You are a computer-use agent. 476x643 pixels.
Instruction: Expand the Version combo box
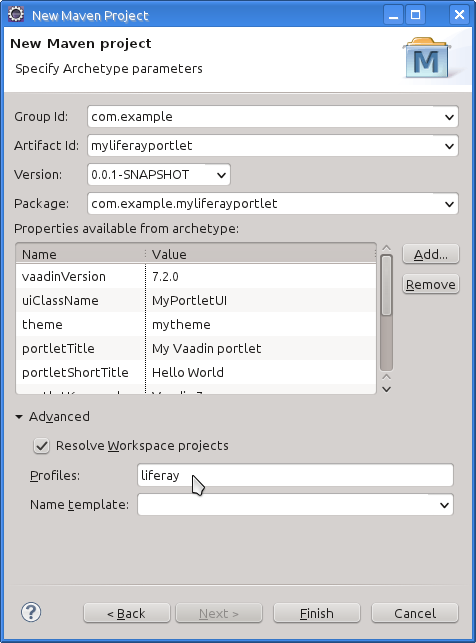pos(221,176)
